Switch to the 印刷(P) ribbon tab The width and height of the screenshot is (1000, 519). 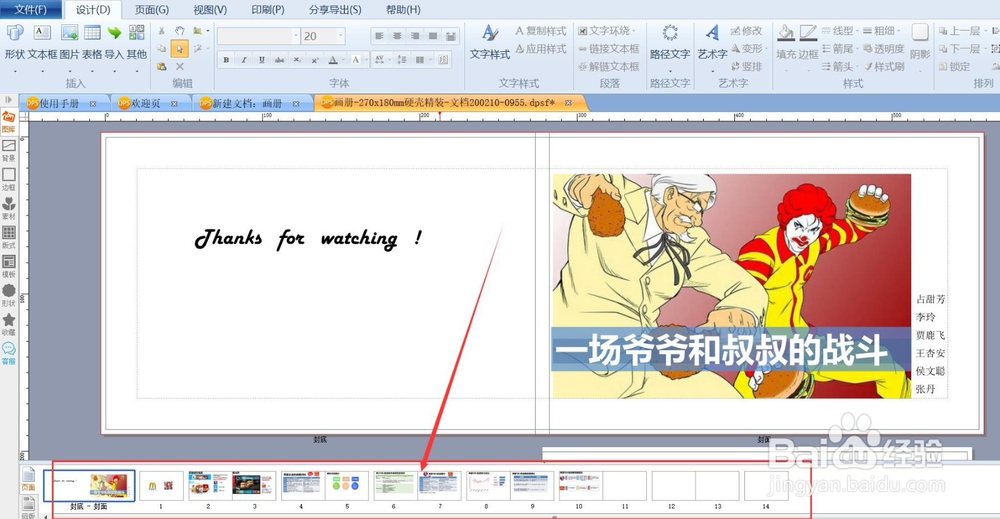point(268,10)
